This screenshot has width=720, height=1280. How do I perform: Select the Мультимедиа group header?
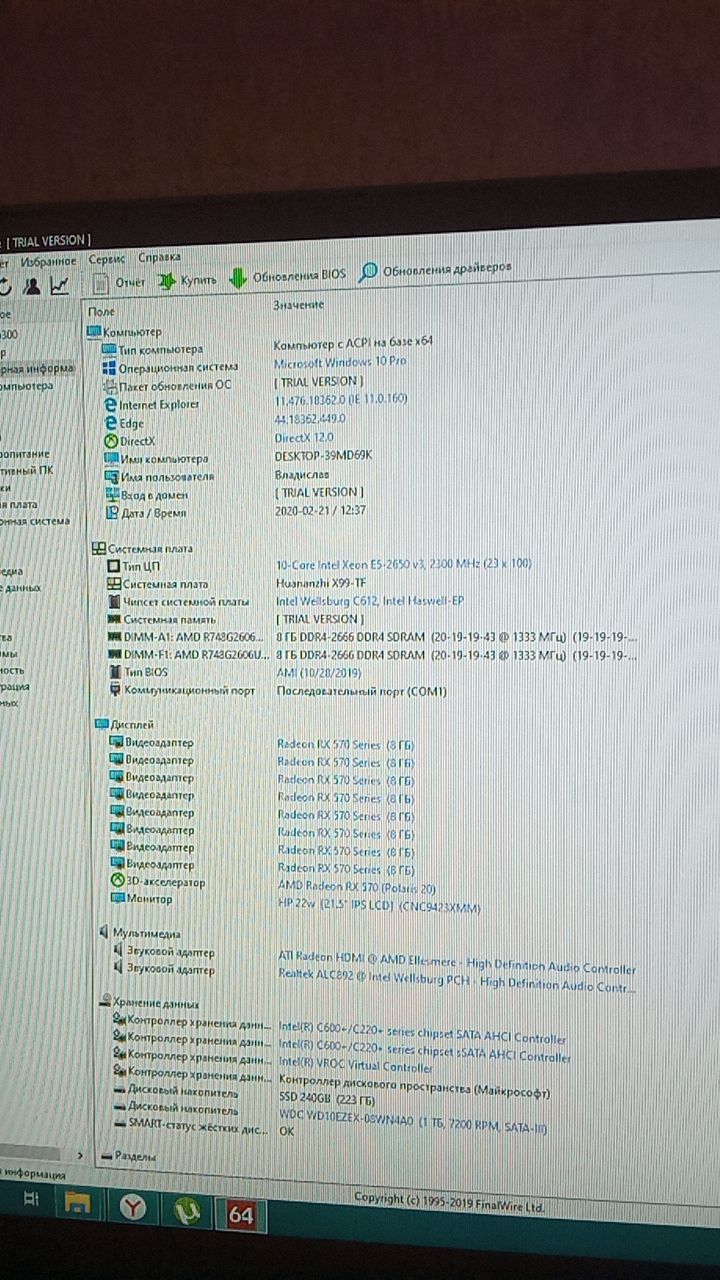[141, 934]
